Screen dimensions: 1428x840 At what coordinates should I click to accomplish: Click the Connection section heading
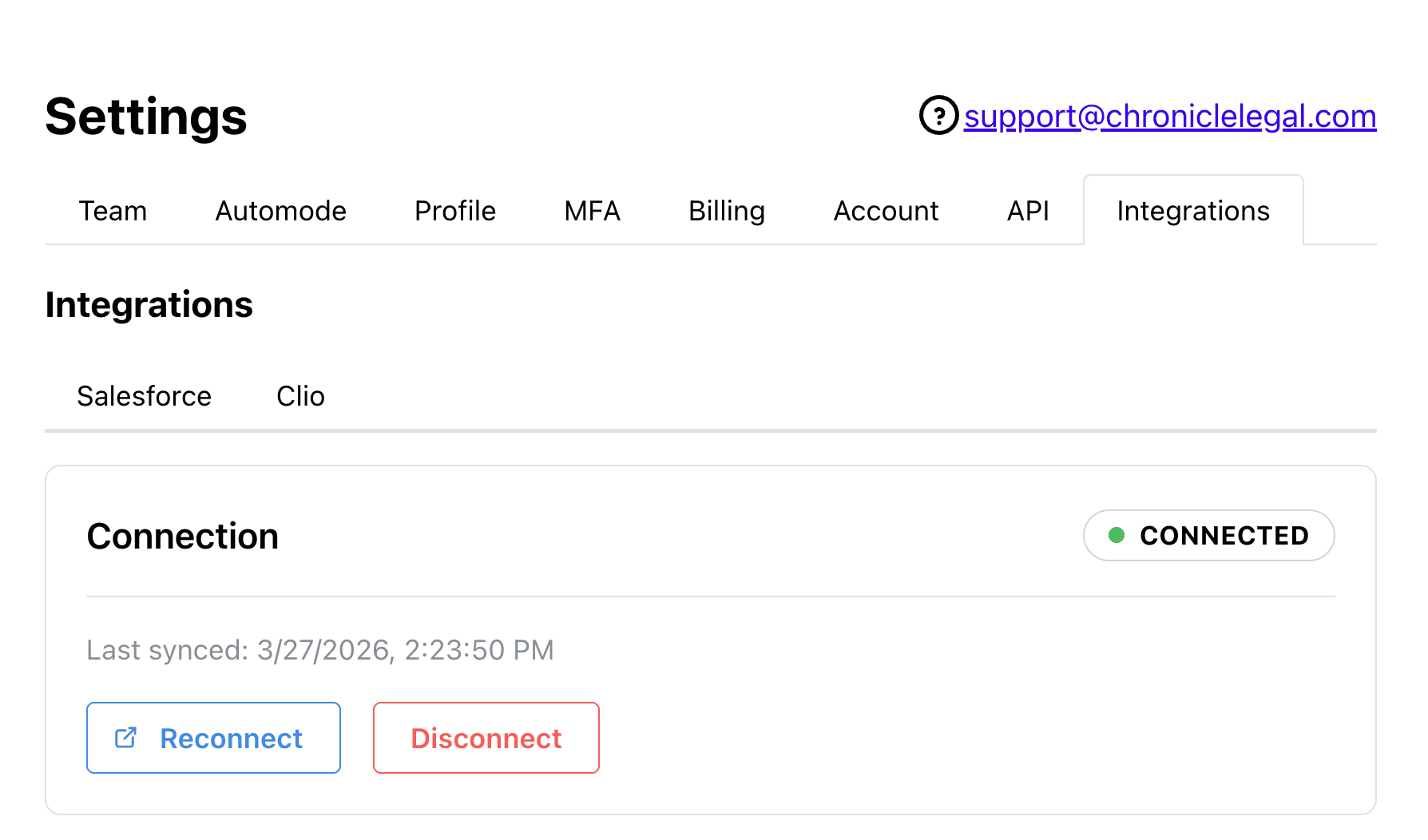182,536
